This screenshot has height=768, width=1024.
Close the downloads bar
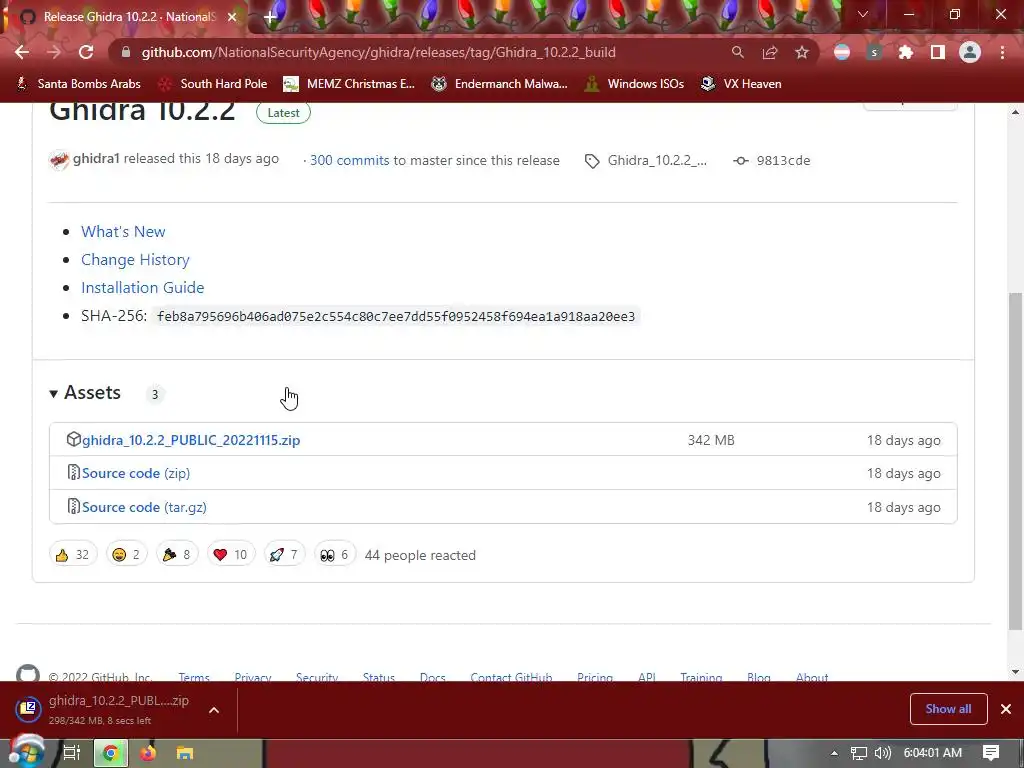click(x=1006, y=709)
